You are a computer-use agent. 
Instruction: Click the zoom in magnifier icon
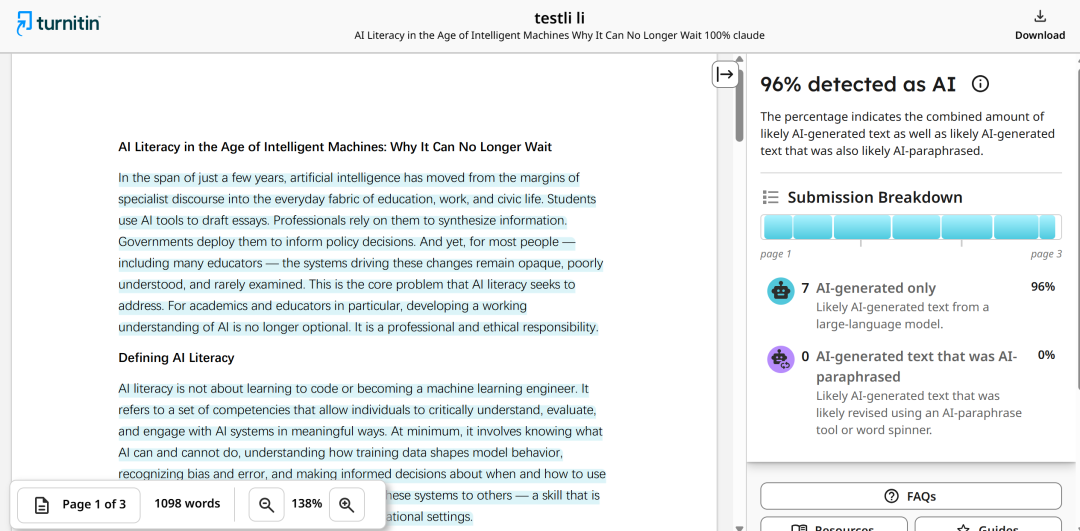346,504
